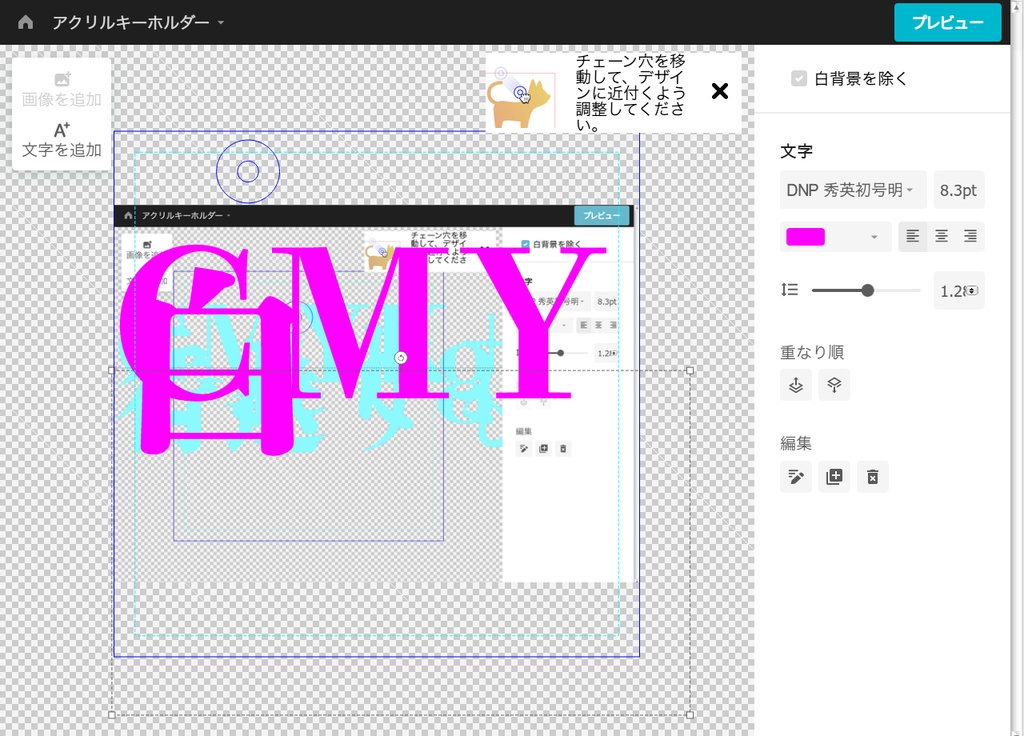Open the DNP 秀英初号明 font dropdown
The height and width of the screenshot is (736, 1024).
[853, 190]
